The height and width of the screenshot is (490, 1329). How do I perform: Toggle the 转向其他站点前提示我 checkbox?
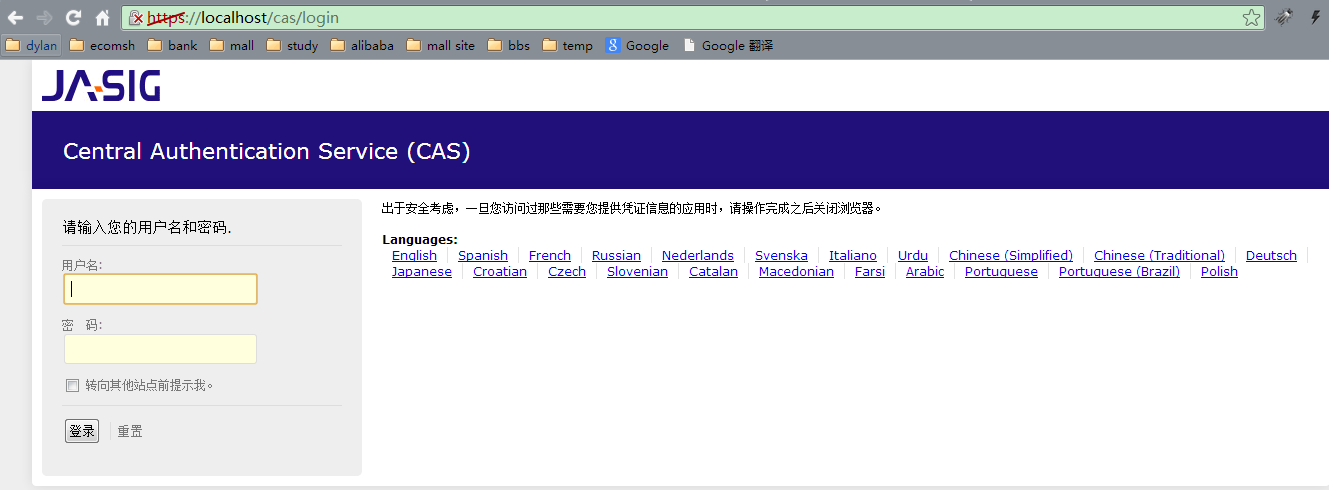coord(72,385)
